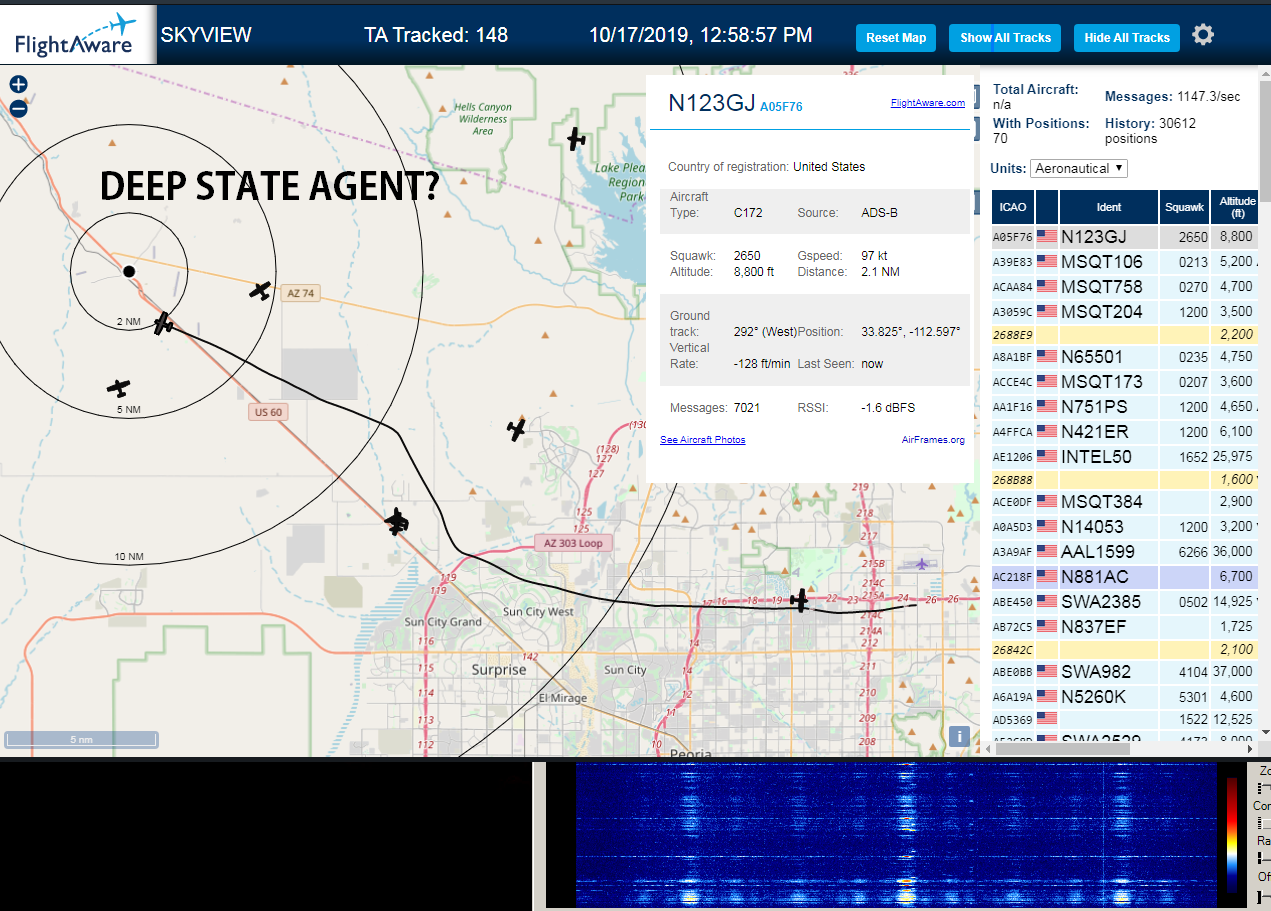Viewport: 1271px width, 911px height.
Task: Click the N123GJ title in info panel
Action: point(711,103)
